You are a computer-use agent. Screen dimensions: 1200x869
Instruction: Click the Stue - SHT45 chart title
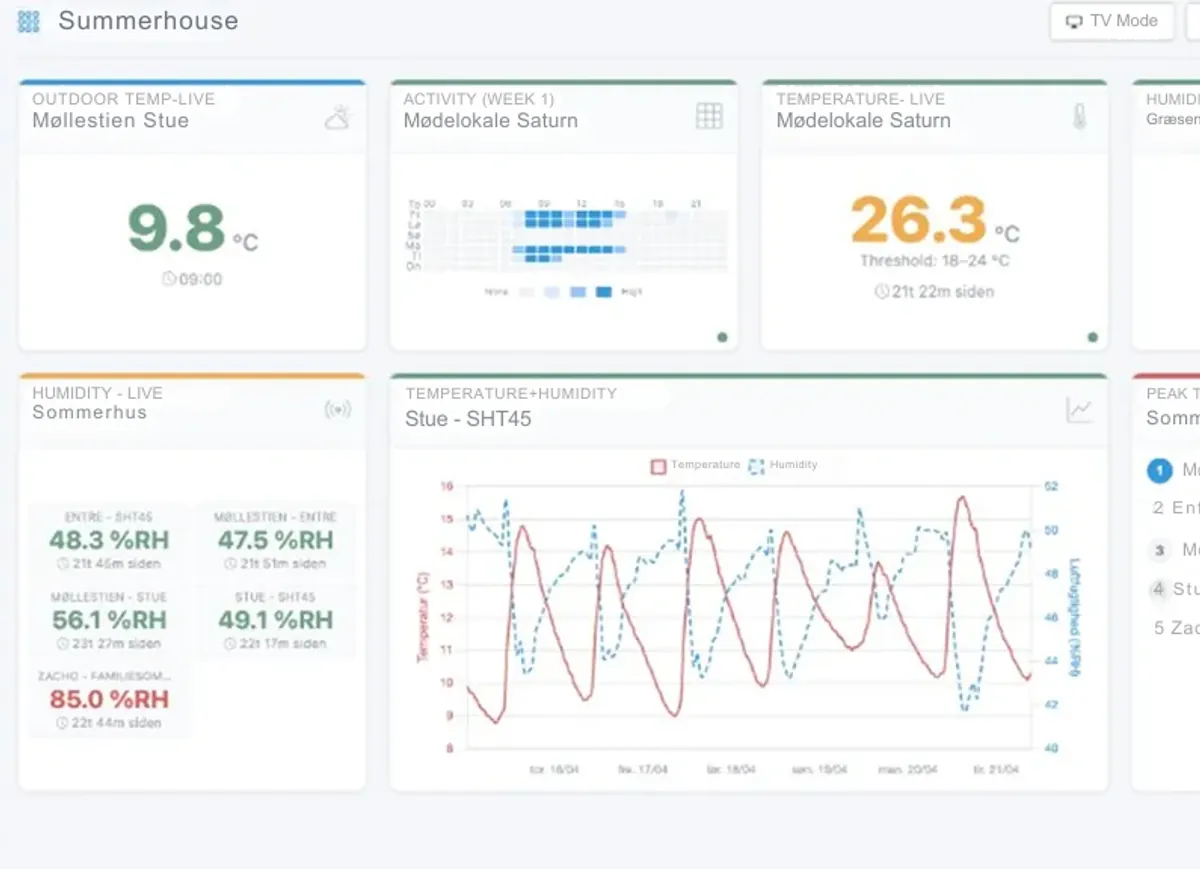pos(468,418)
